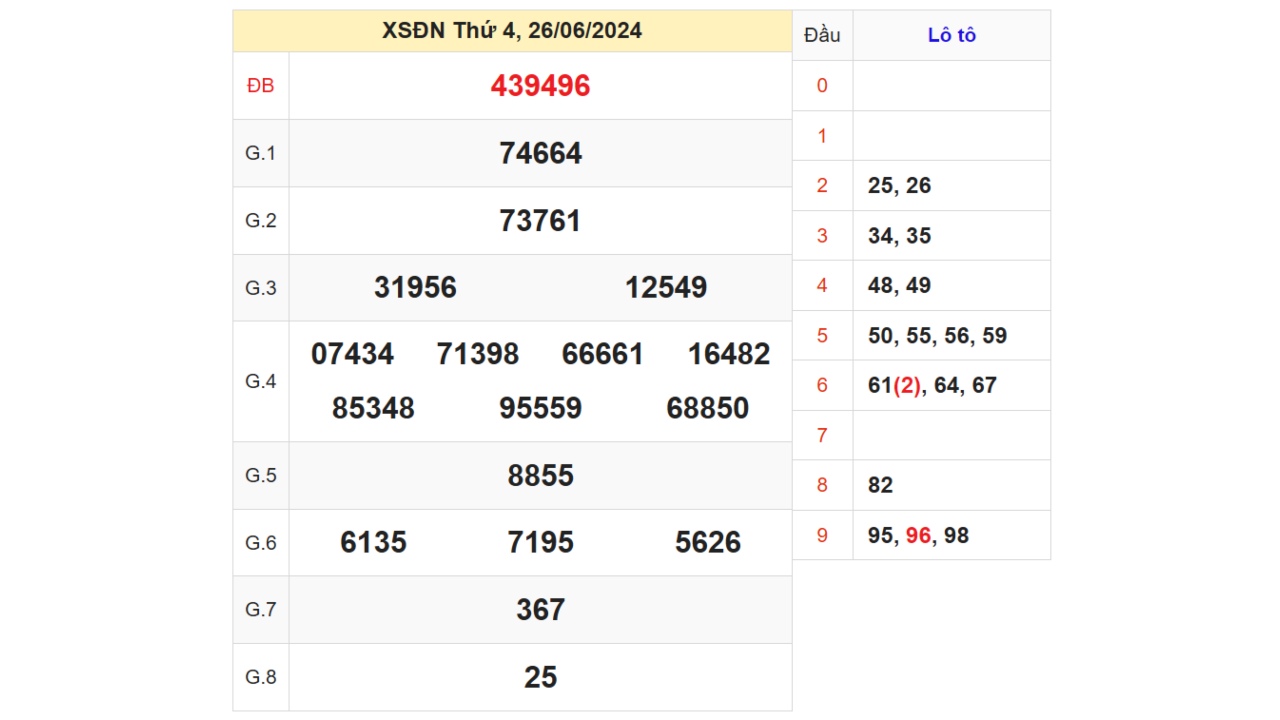Select G.4 number 66661
Image resolution: width=1280 pixels, height=720 pixels.
603,354
